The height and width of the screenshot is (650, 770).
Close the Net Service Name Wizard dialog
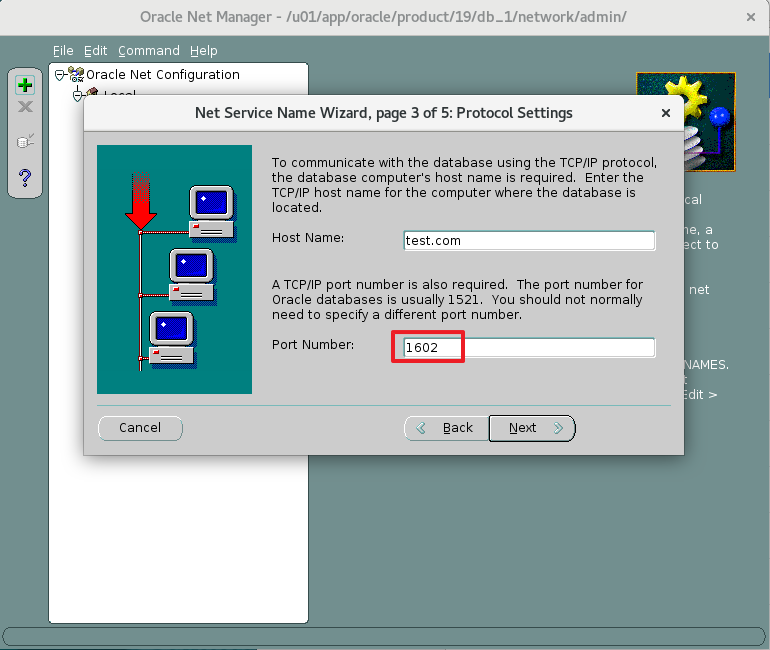pos(666,113)
